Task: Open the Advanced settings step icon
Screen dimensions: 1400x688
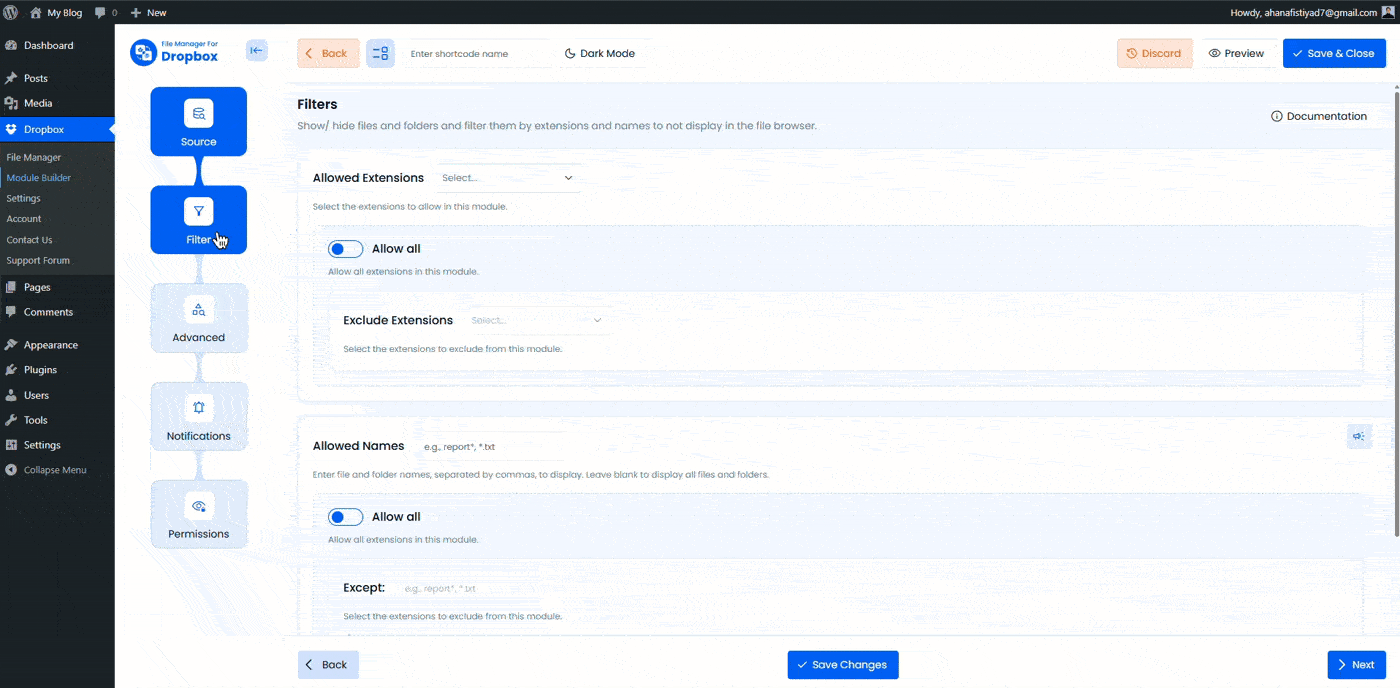Action: 198,317
